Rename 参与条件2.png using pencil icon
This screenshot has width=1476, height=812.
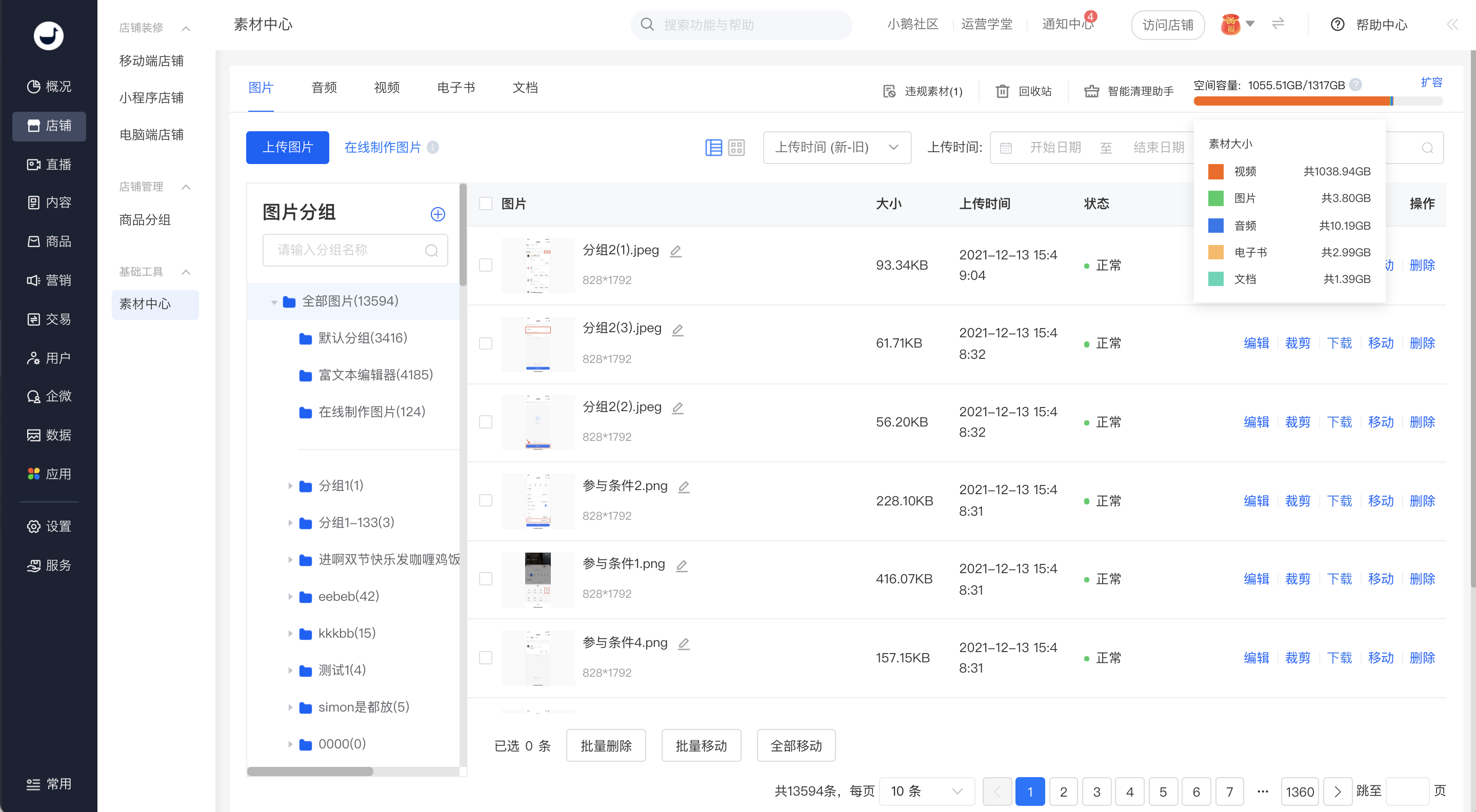click(x=684, y=487)
